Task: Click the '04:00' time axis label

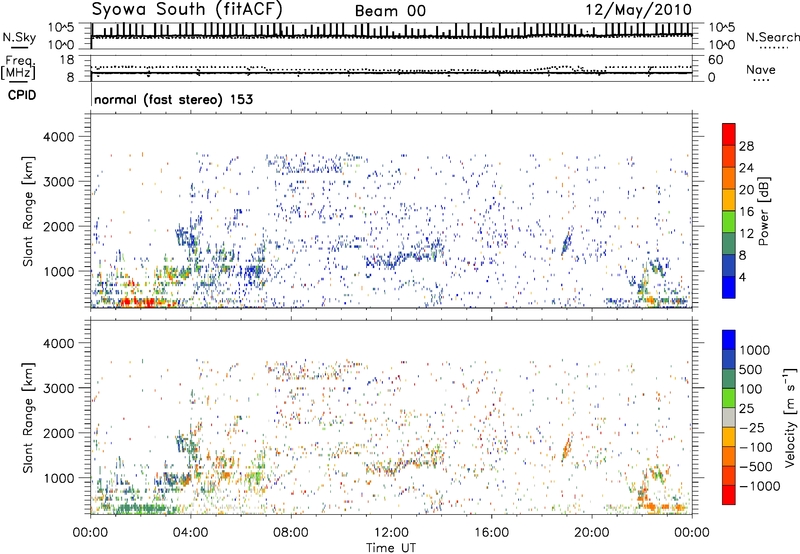Action: 190,533
